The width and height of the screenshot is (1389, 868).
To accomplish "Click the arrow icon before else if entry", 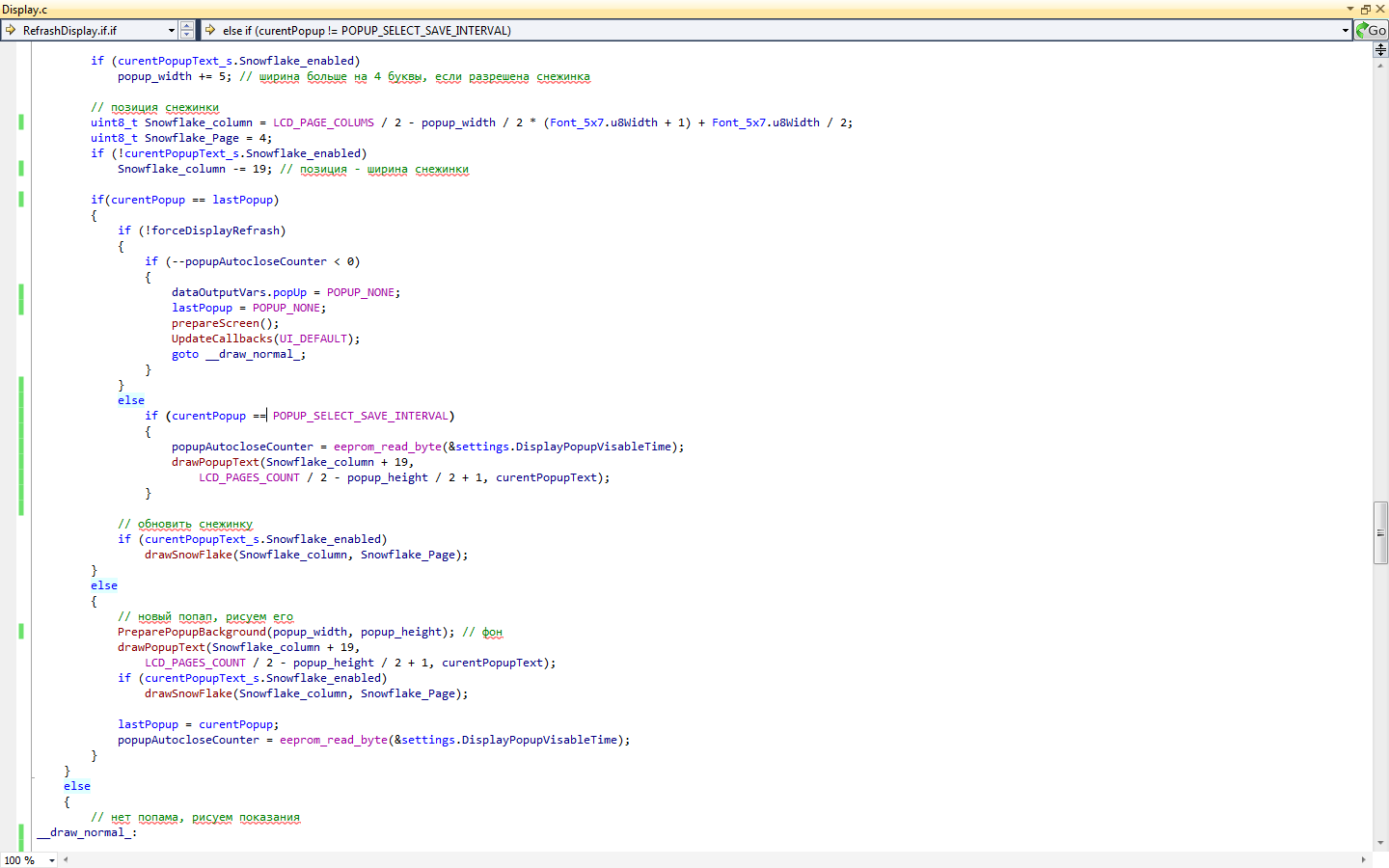I will (209, 30).
